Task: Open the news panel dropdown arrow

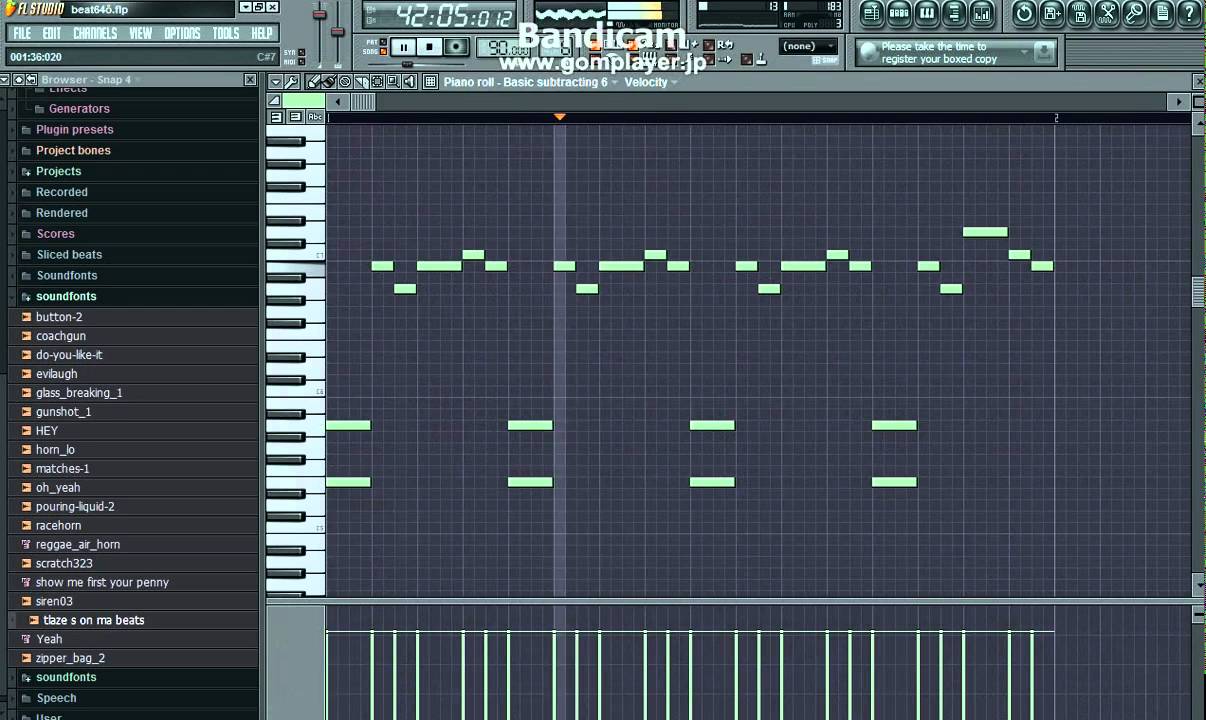Action: (x=1023, y=50)
